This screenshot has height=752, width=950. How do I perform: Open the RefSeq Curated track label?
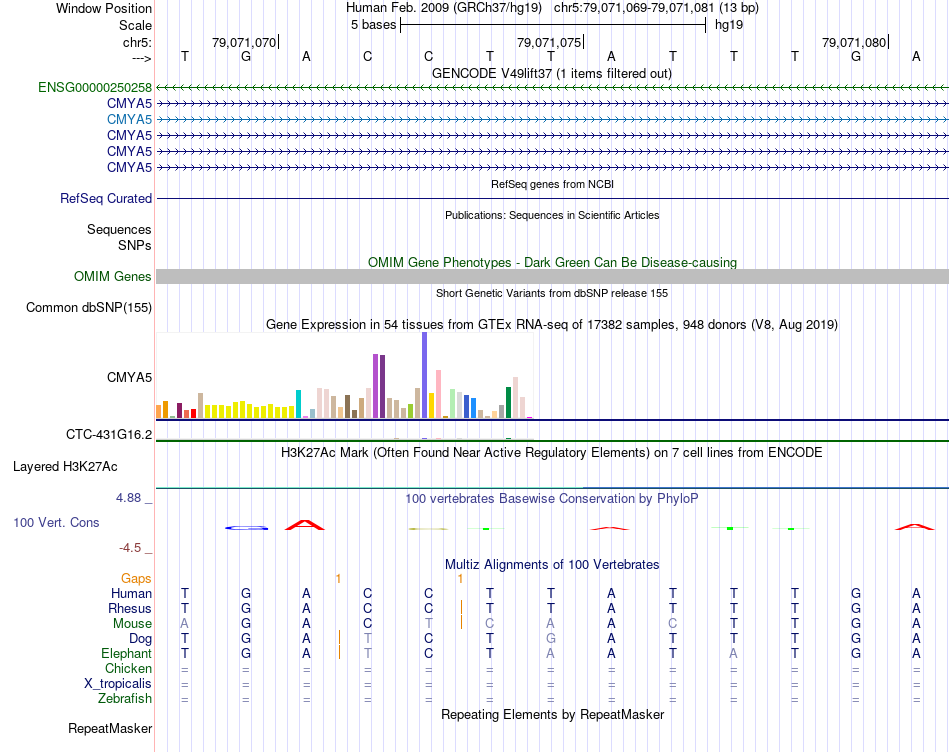point(106,198)
